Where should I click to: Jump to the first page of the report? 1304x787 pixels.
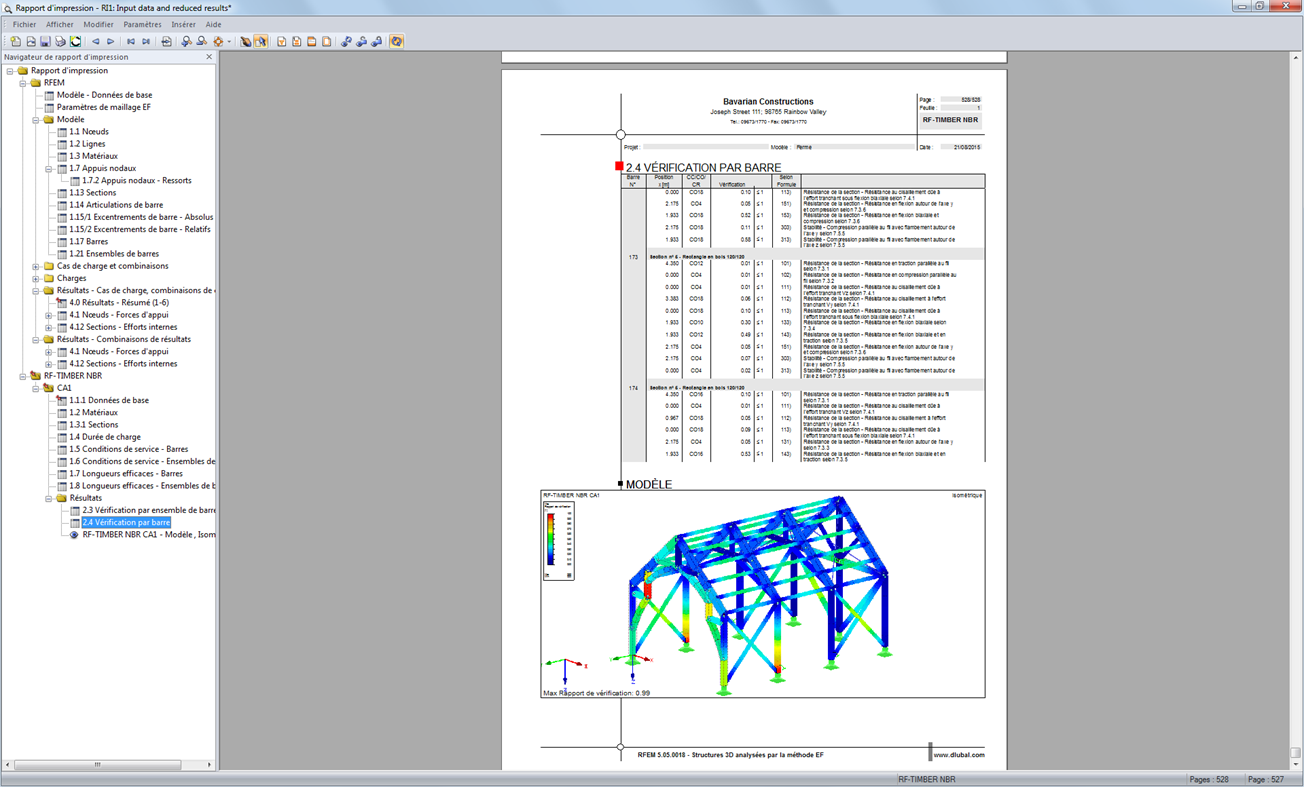(132, 41)
